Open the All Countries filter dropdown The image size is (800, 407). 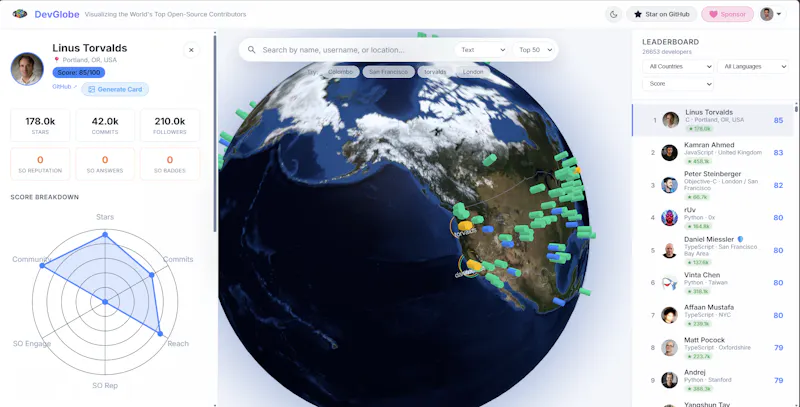click(x=678, y=66)
